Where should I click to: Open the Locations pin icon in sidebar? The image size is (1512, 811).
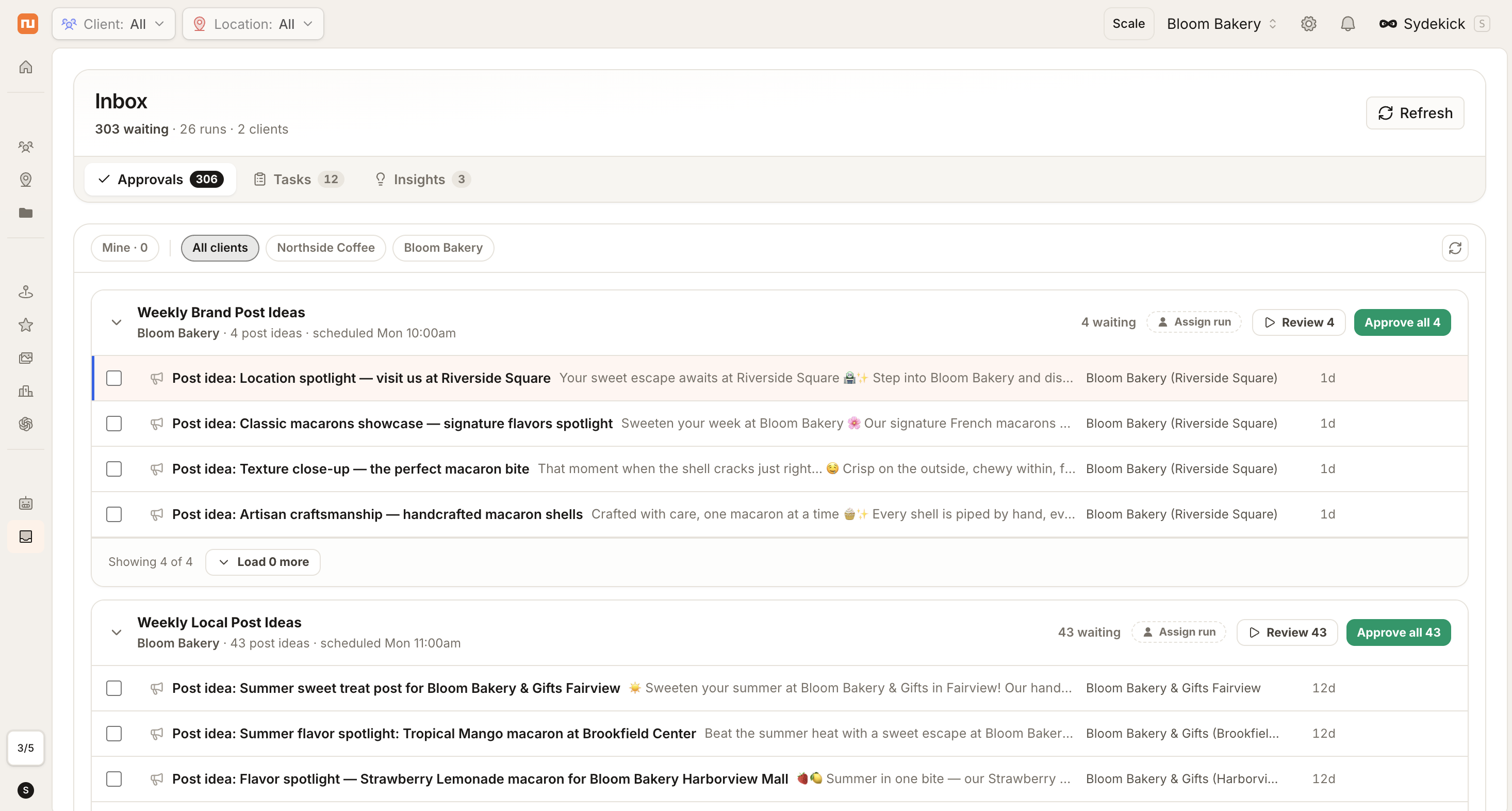(26, 180)
